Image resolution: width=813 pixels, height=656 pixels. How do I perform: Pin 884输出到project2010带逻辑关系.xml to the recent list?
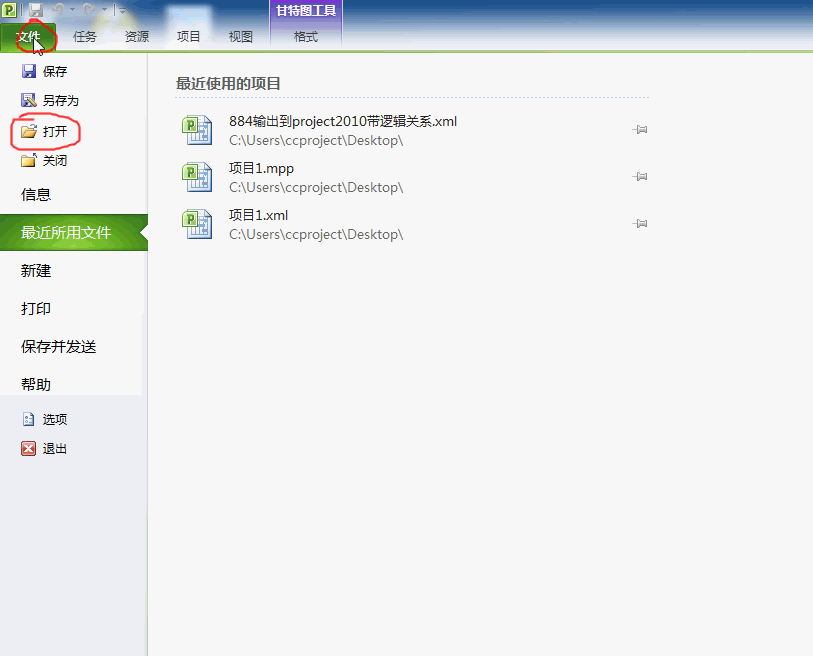(x=640, y=130)
